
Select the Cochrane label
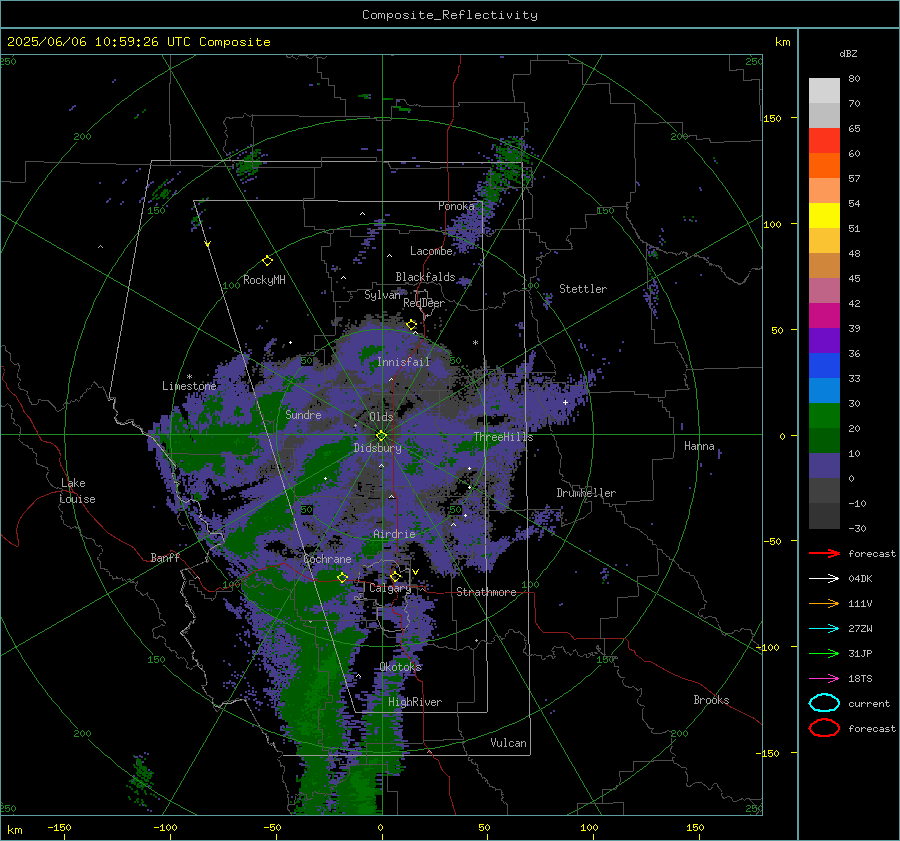327,559
